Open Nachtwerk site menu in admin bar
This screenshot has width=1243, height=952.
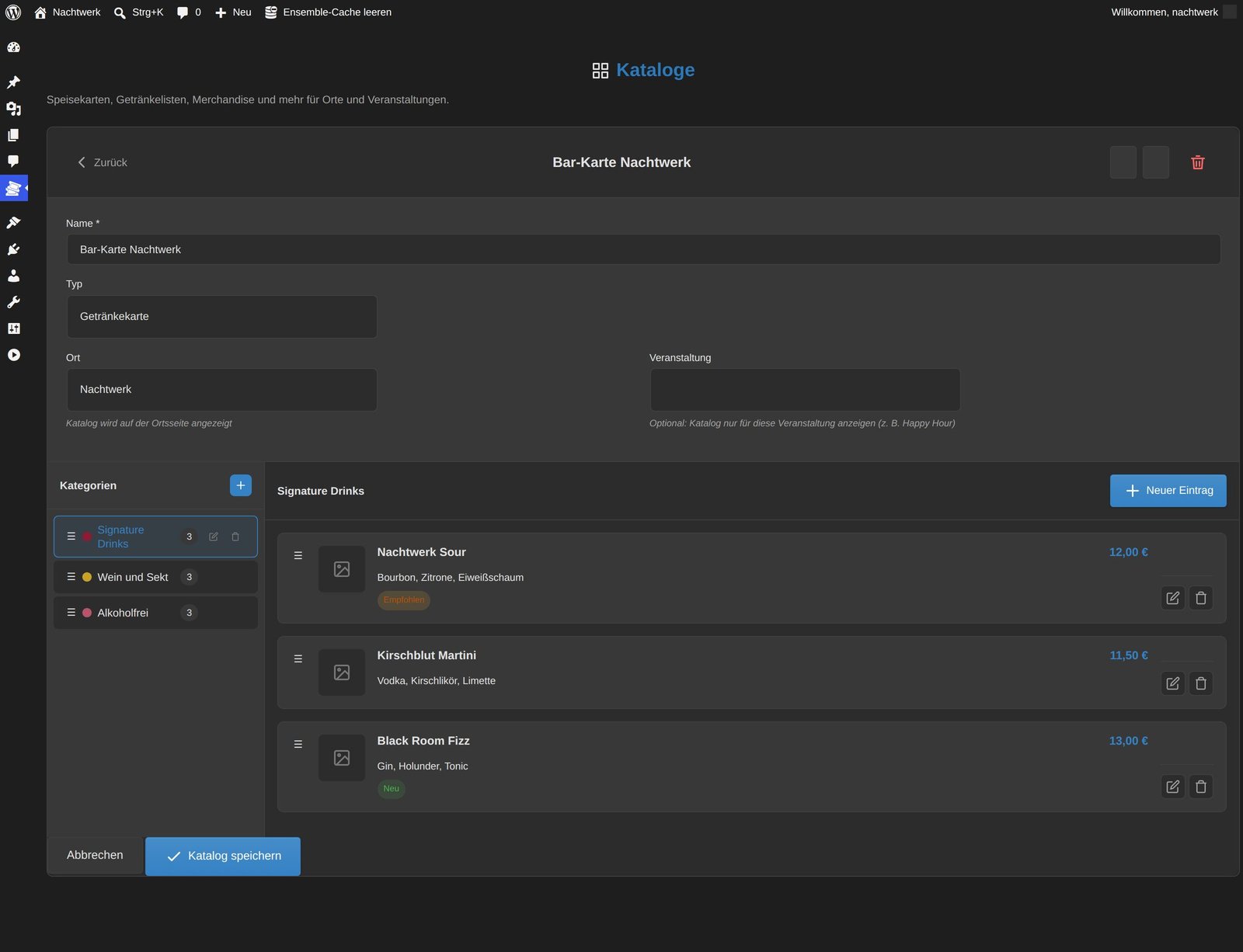click(x=68, y=12)
